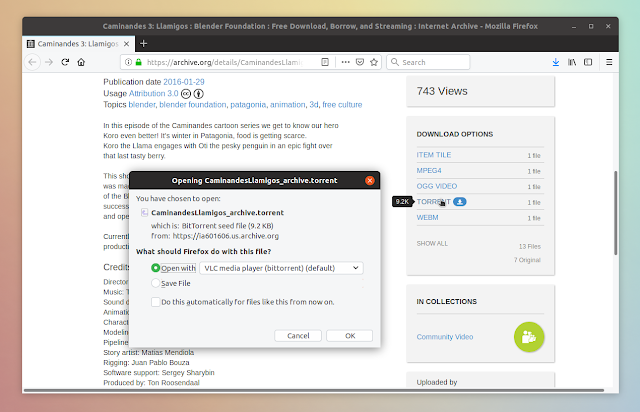Reload the current page
This screenshot has width=640, height=412.
tap(65, 62)
